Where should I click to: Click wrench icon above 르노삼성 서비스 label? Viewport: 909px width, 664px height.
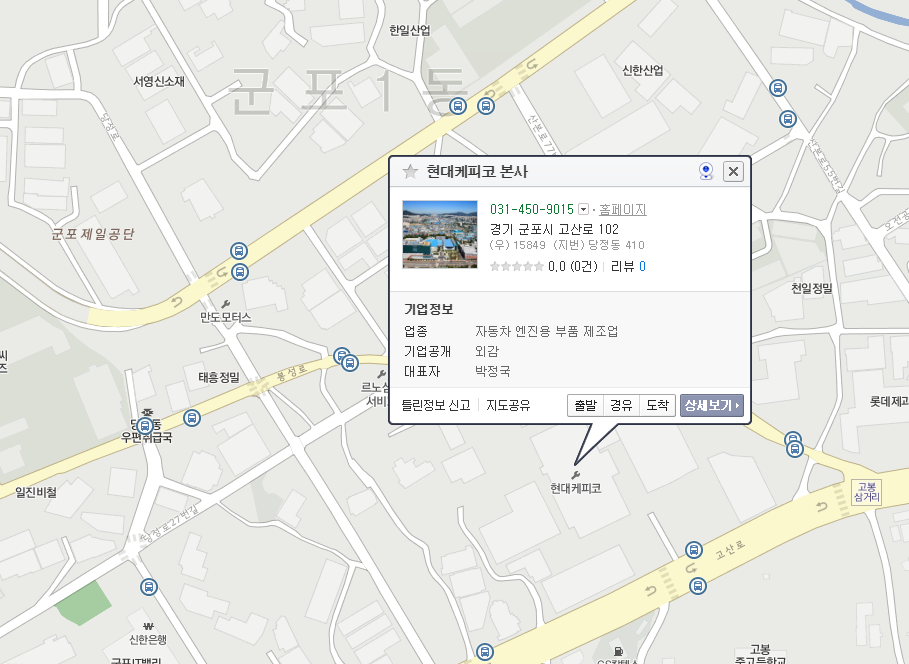[x=381, y=375]
